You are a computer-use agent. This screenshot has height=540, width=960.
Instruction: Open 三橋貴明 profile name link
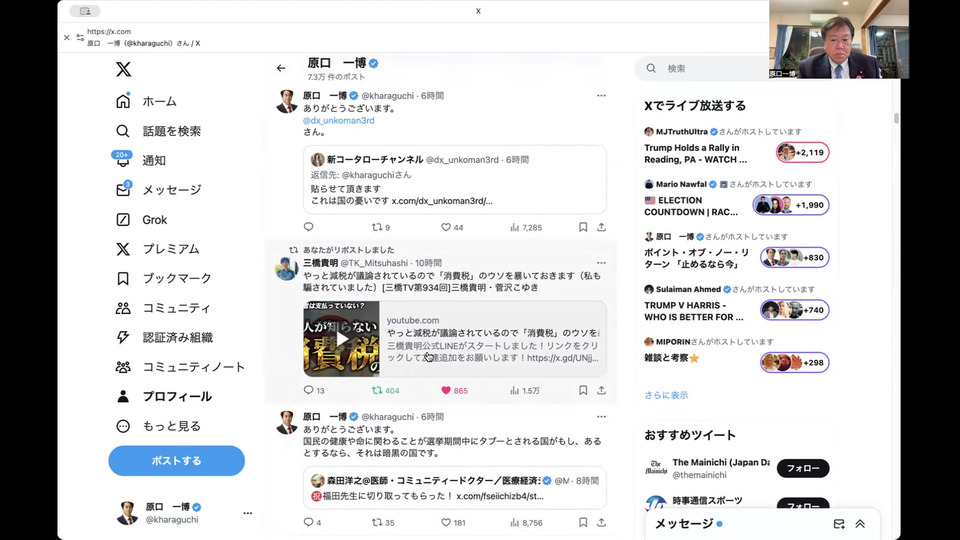(320, 263)
